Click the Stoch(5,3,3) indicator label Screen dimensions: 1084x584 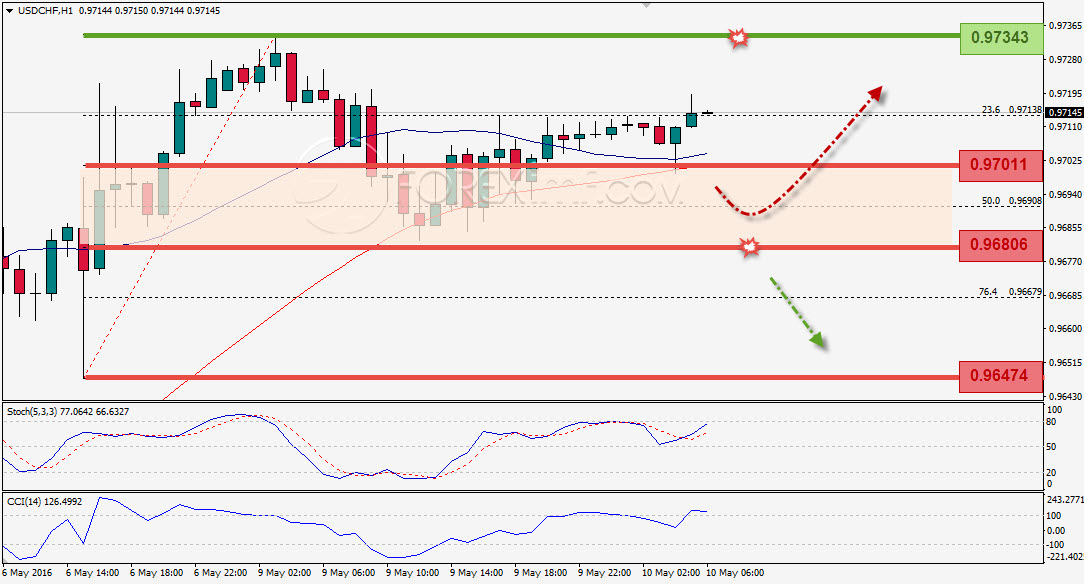(68, 411)
